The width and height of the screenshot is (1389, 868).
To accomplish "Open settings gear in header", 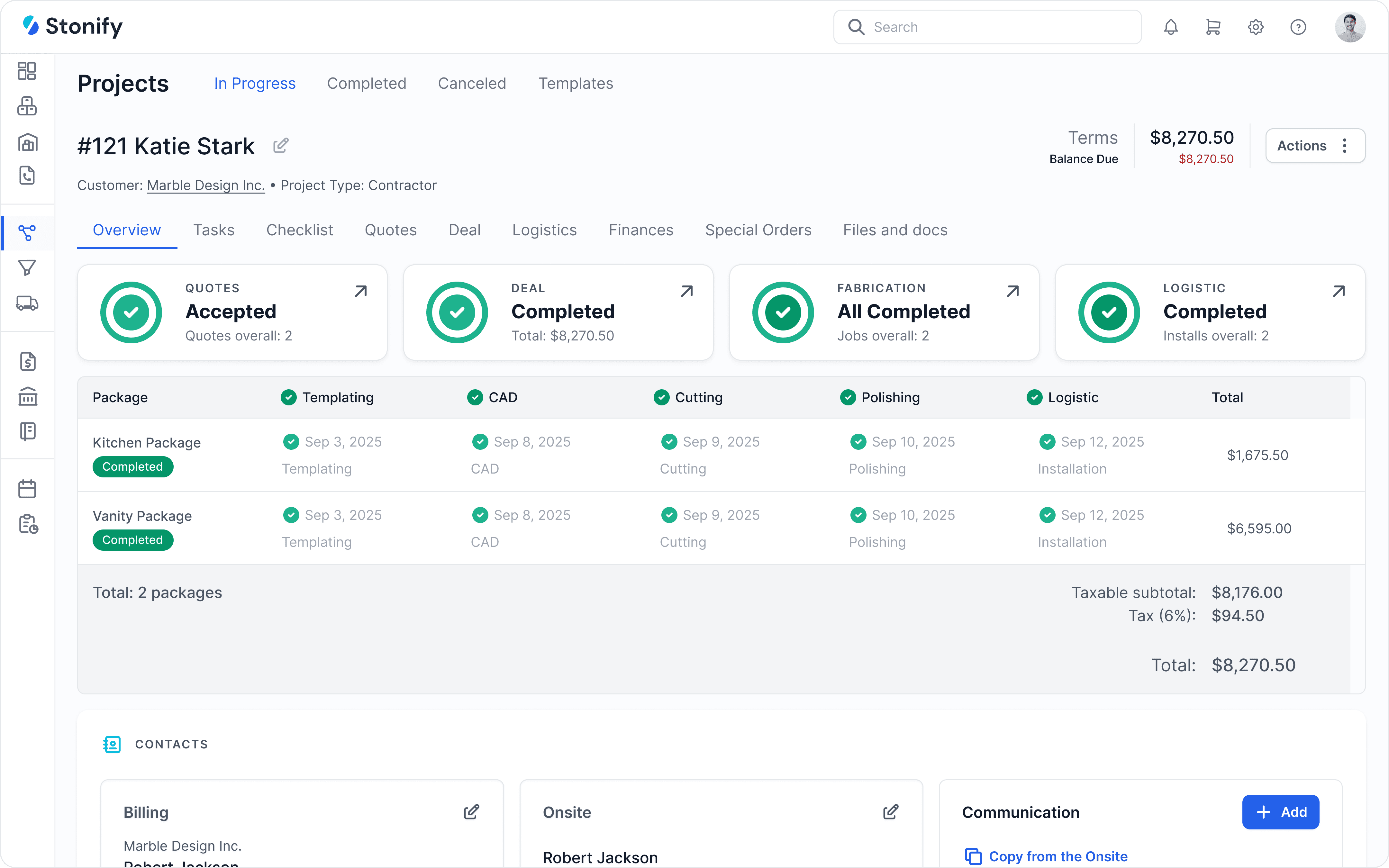I will [x=1255, y=27].
